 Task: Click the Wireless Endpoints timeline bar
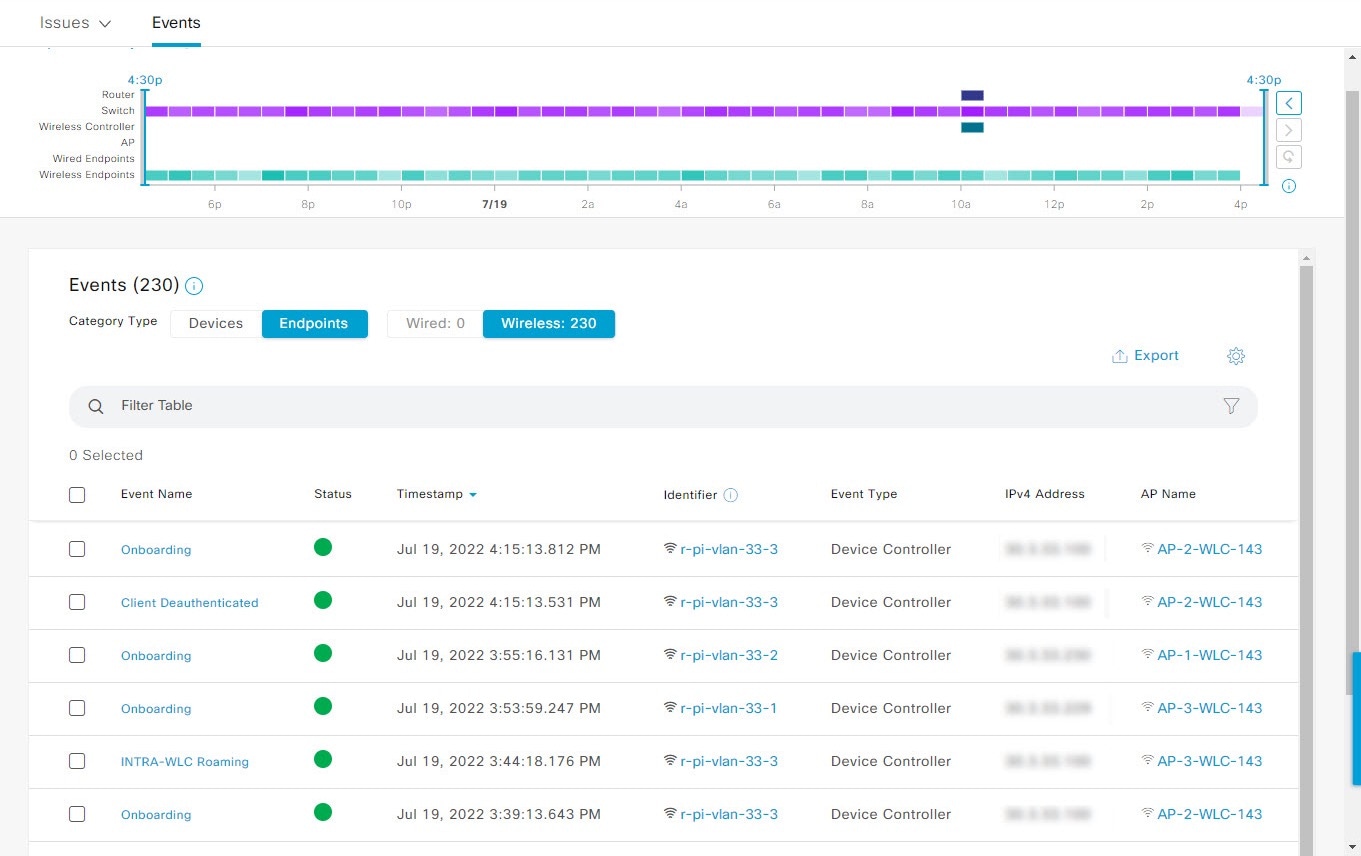pos(693,175)
